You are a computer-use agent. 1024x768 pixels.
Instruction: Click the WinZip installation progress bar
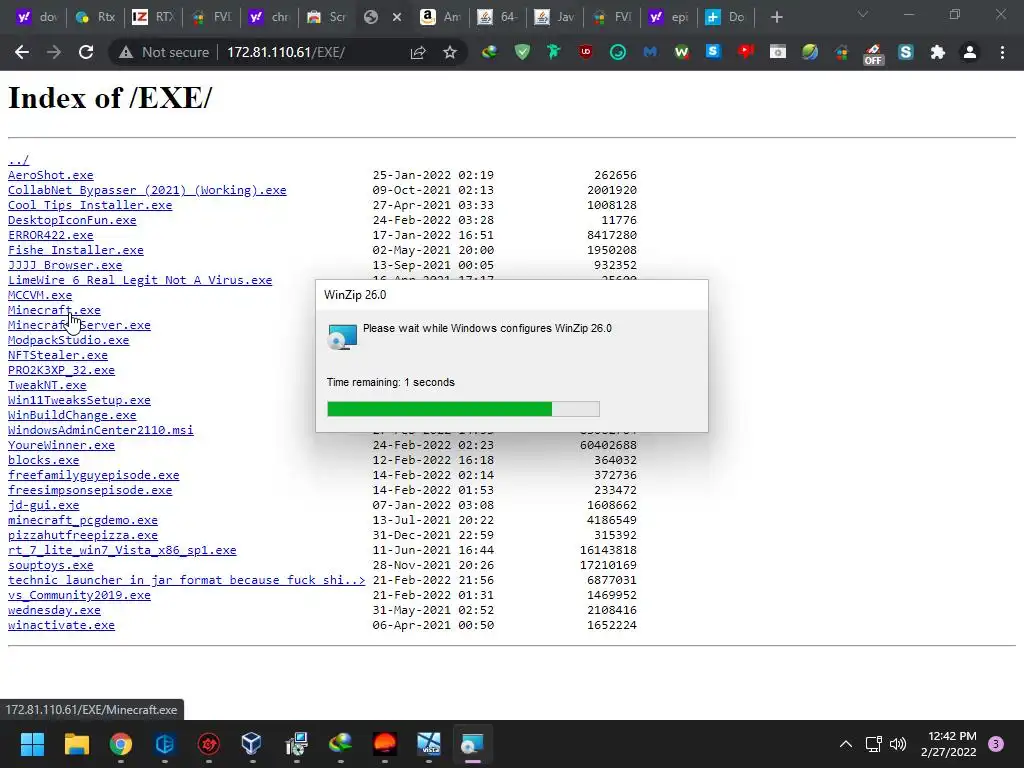pyautogui.click(x=463, y=409)
